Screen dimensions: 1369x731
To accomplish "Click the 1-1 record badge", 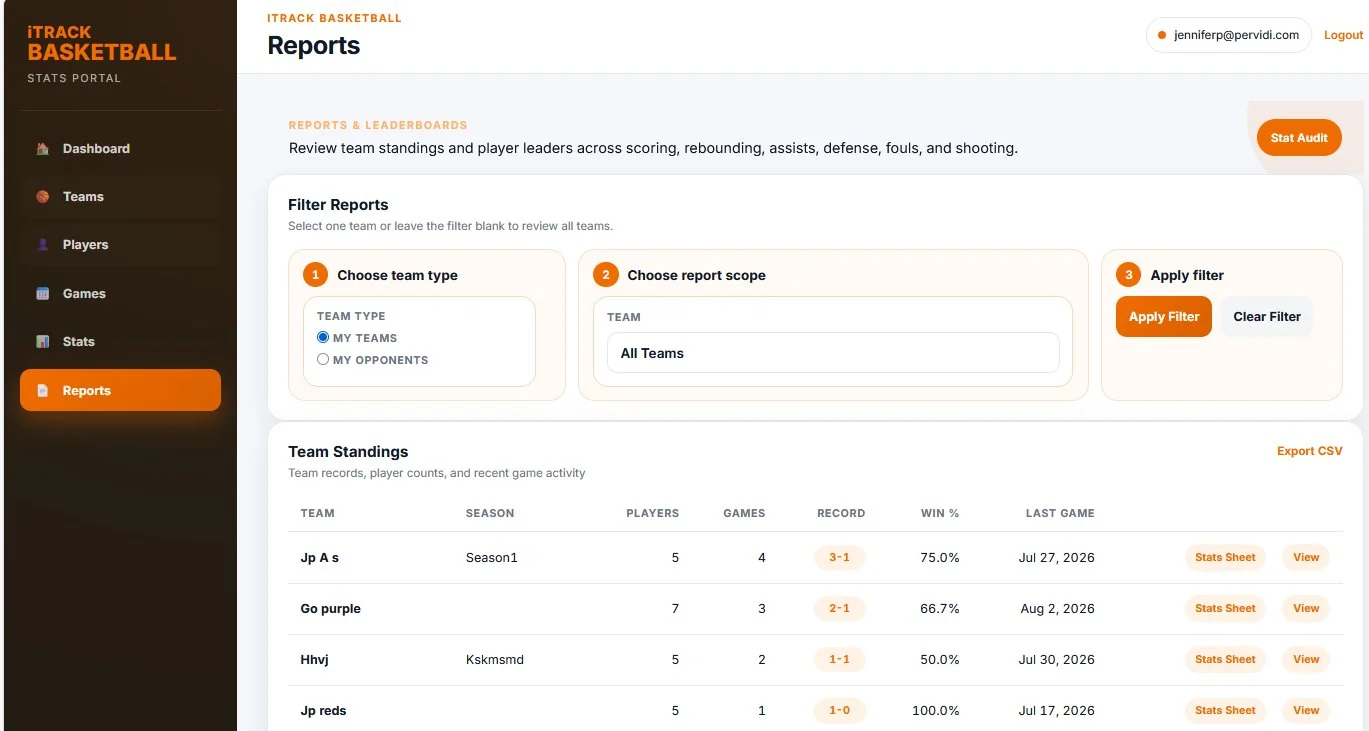I will (x=839, y=660).
